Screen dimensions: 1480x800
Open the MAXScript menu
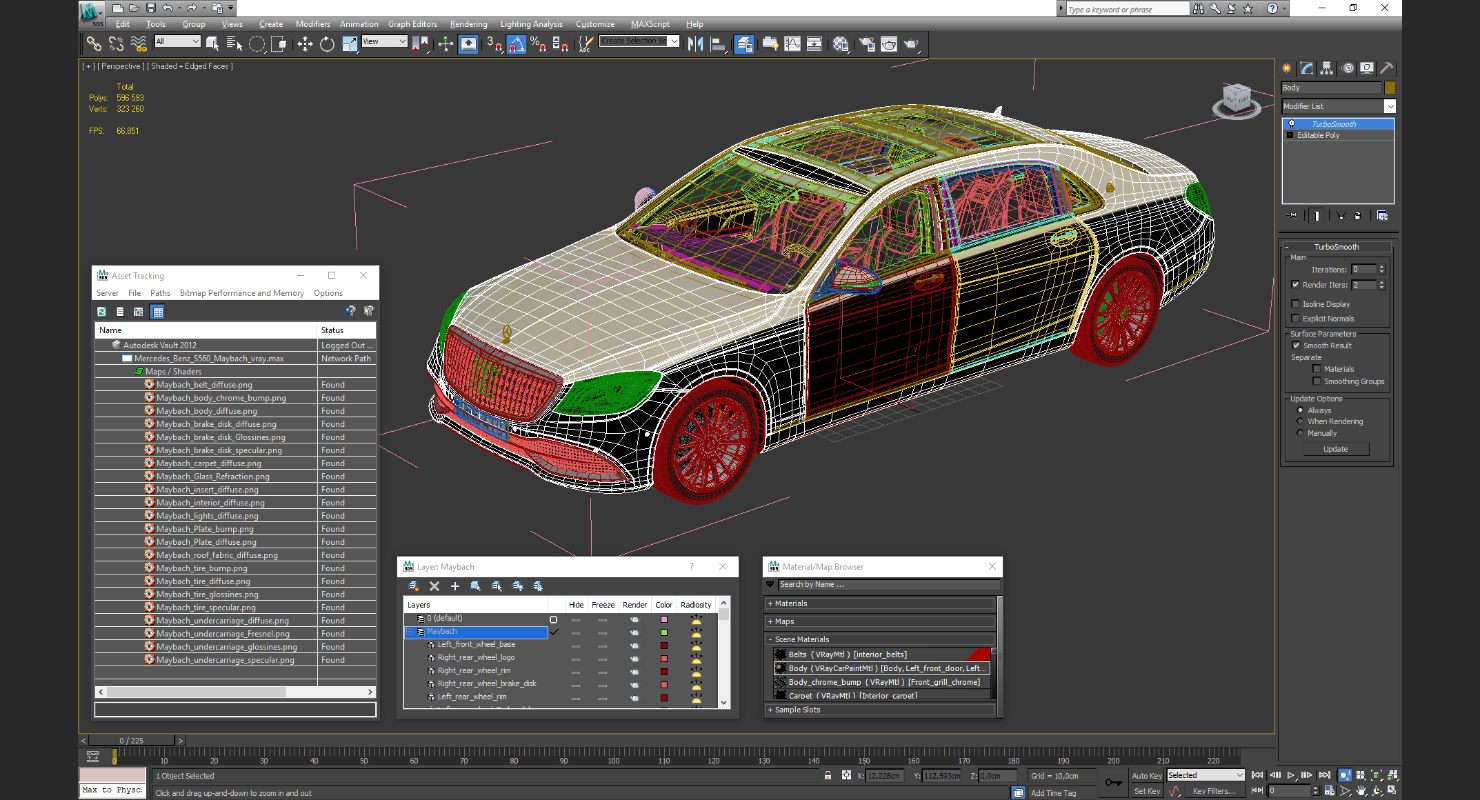(651, 24)
